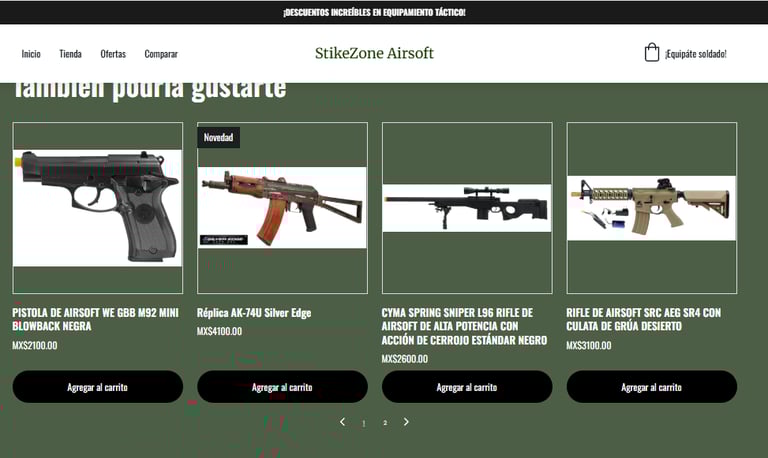Add SRC AEG SR4 rifle to cart
The height and width of the screenshot is (458, 768).
coord(651,387)
